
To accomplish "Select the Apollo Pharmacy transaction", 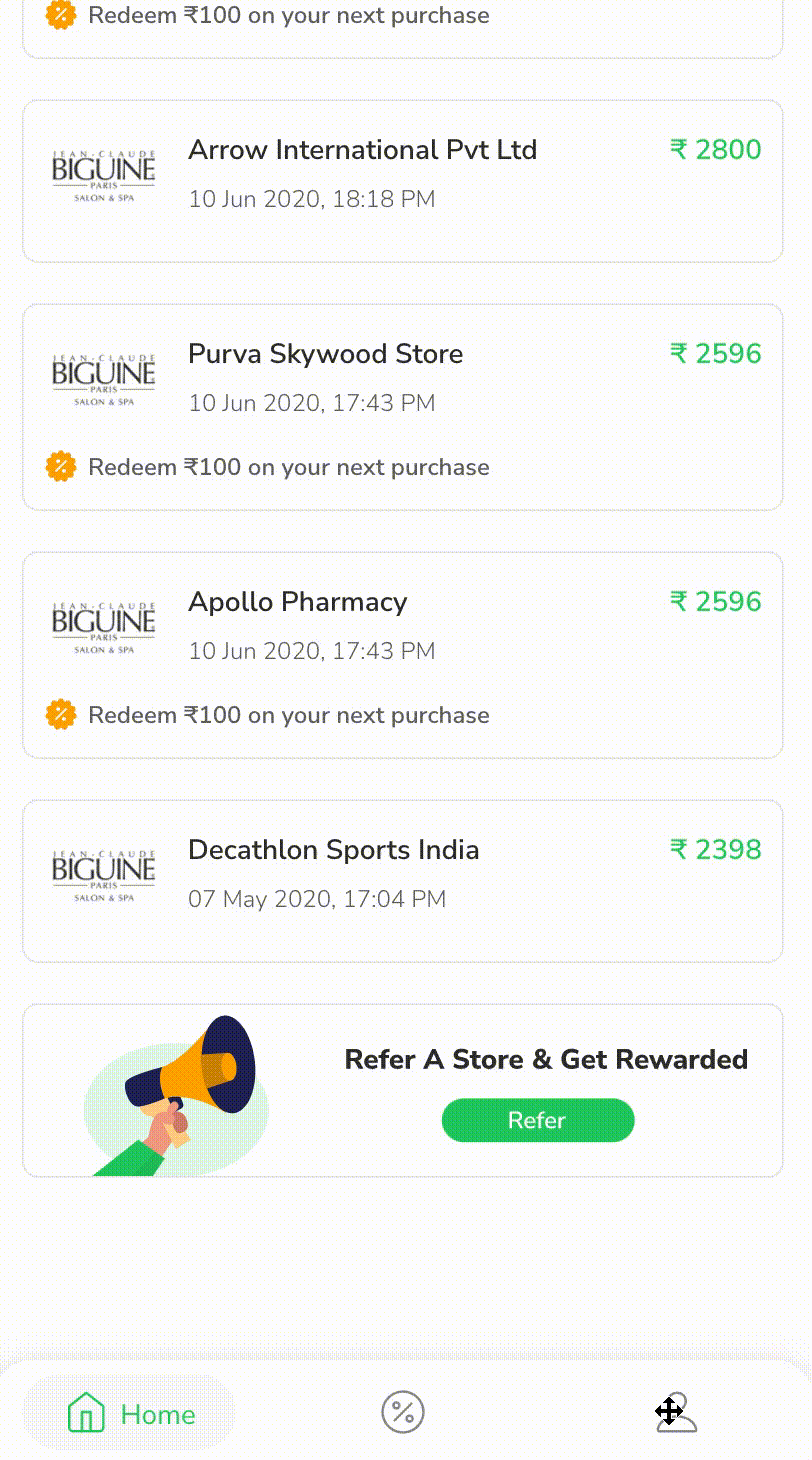I will click(x=297, y=602).
